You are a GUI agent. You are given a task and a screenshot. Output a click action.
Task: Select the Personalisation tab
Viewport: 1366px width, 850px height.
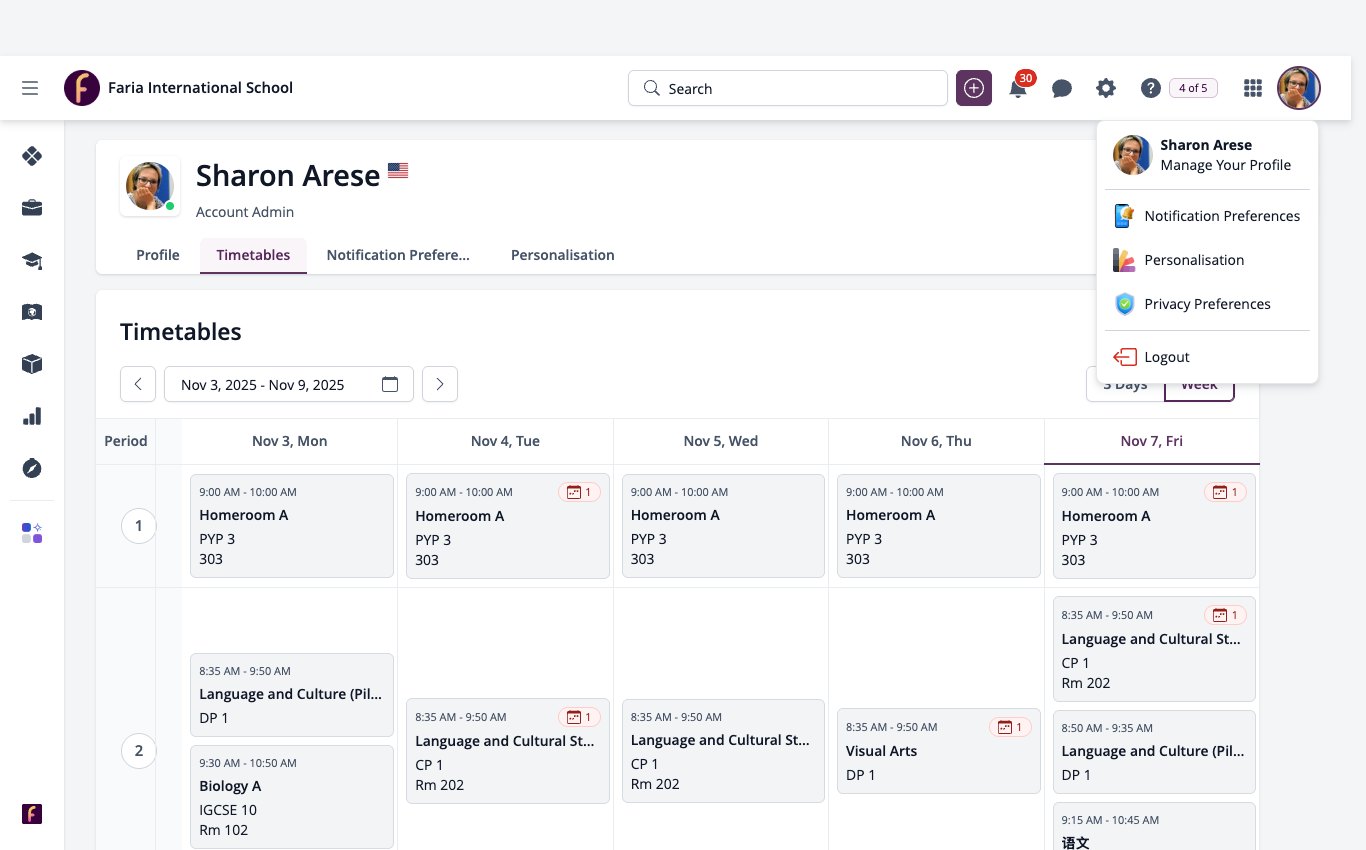(562, 255)
